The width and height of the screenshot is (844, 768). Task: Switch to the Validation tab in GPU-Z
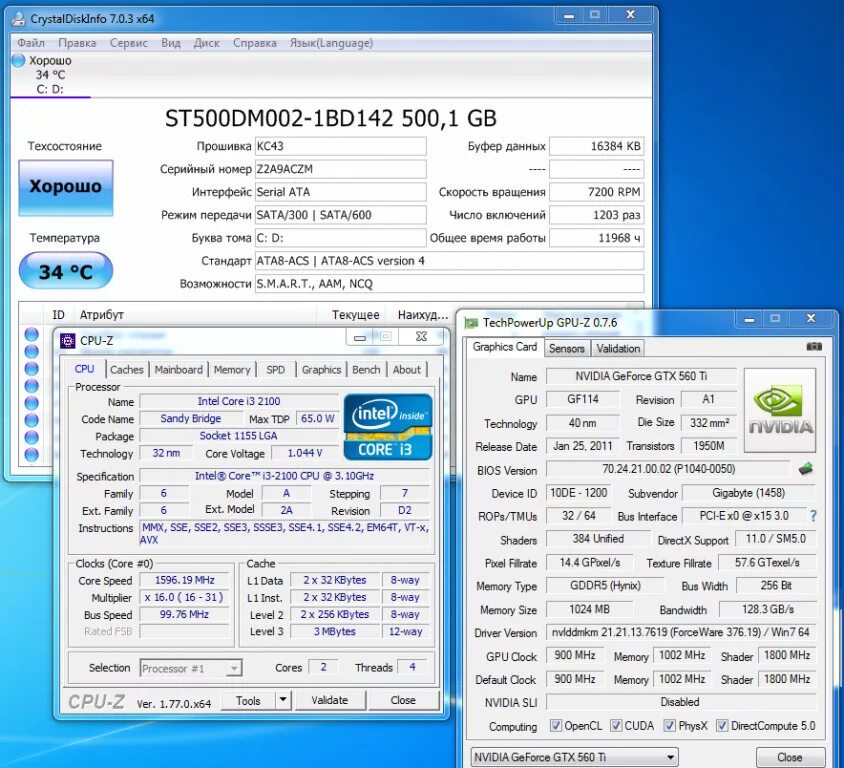pyautogui.click(x=618, y=348)
